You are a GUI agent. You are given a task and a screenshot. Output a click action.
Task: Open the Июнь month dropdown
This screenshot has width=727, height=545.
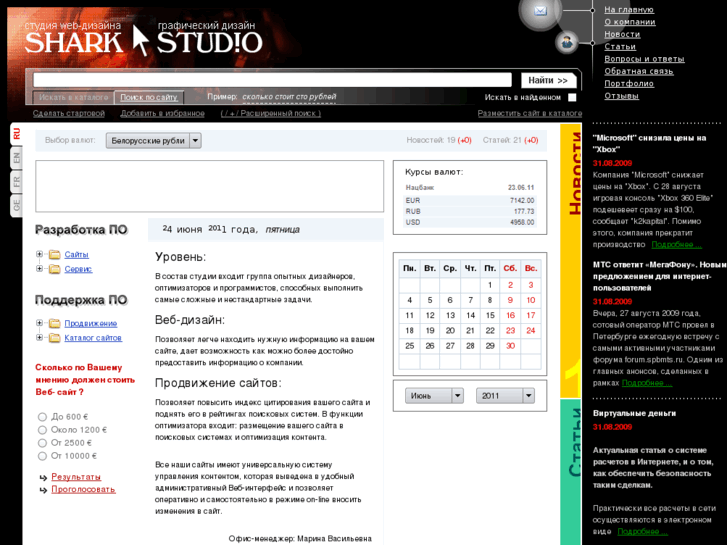click(x=434, y=396)
